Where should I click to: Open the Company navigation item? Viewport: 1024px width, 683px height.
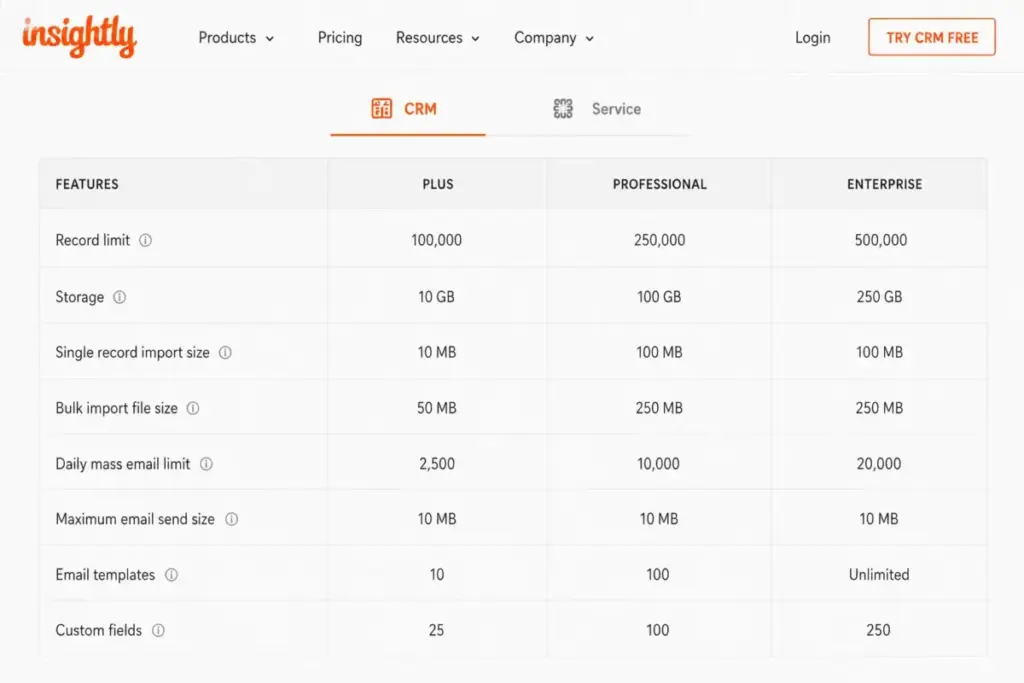pyautogui.click(x=545, y=38)
